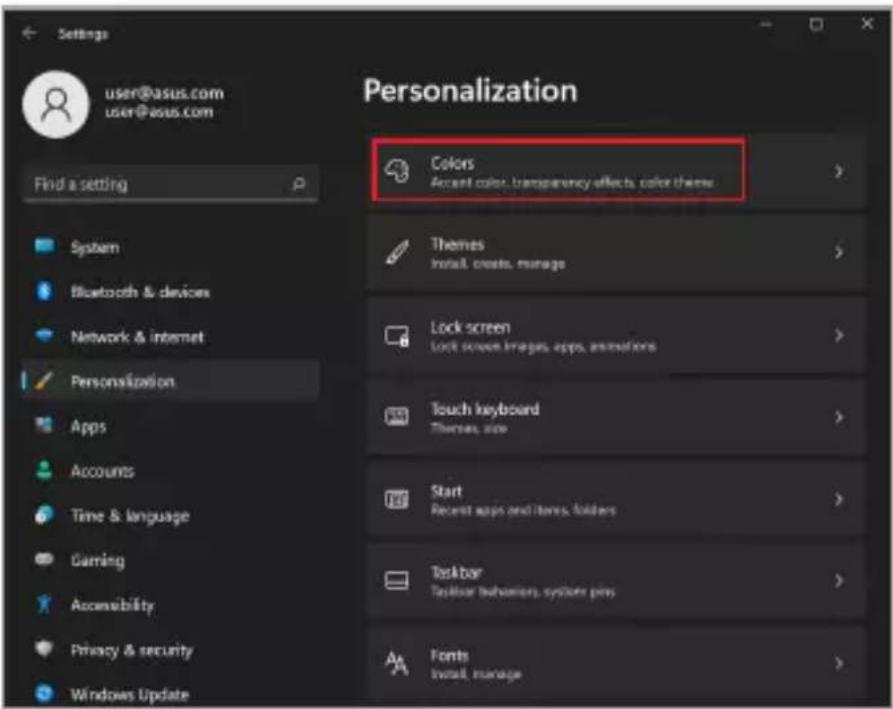Click the Lock screen monitor icon
893x709 pixels.
[396, 335]
